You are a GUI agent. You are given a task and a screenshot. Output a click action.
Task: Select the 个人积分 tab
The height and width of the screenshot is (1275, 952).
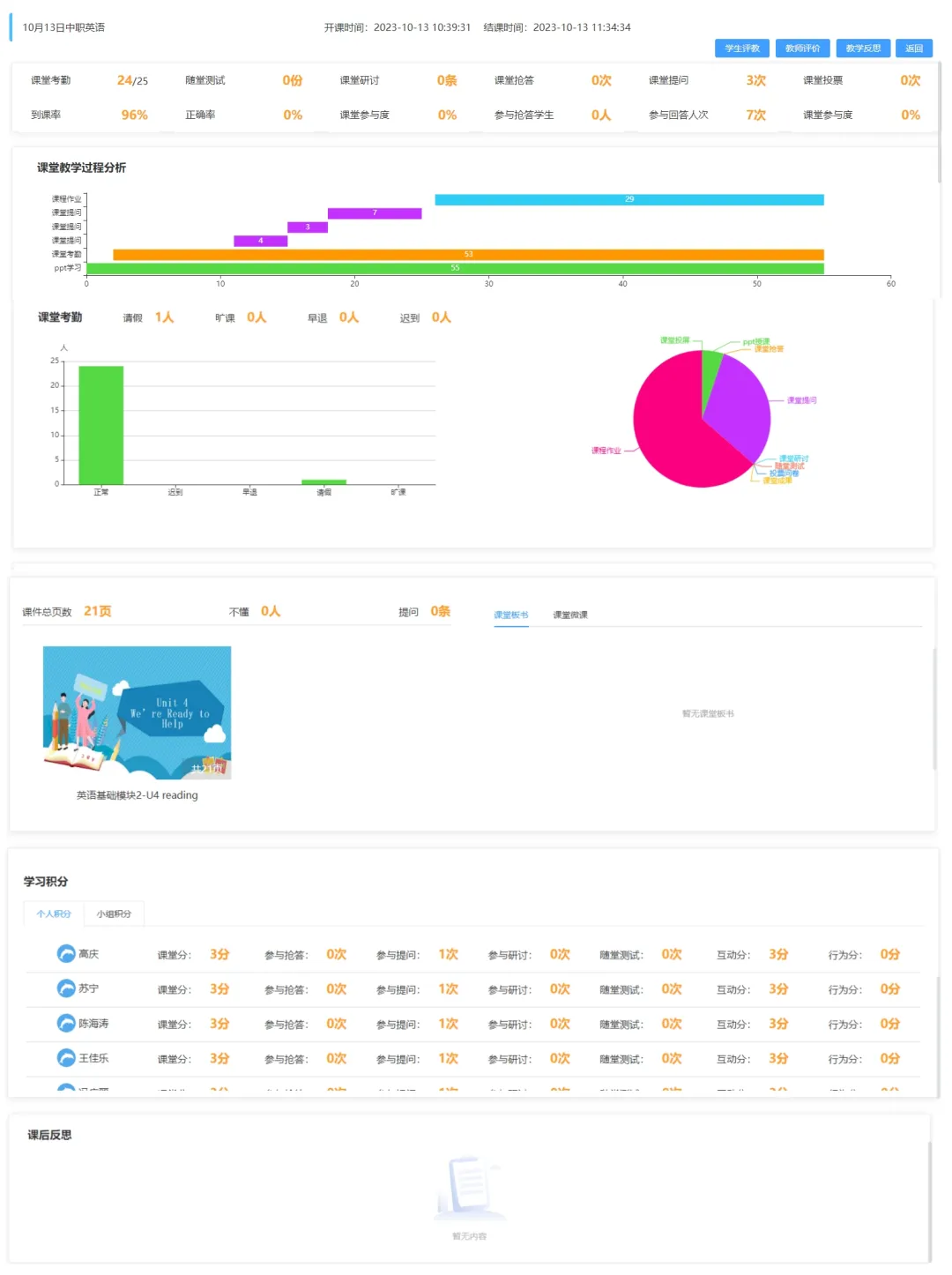click(x=54, y=914)
